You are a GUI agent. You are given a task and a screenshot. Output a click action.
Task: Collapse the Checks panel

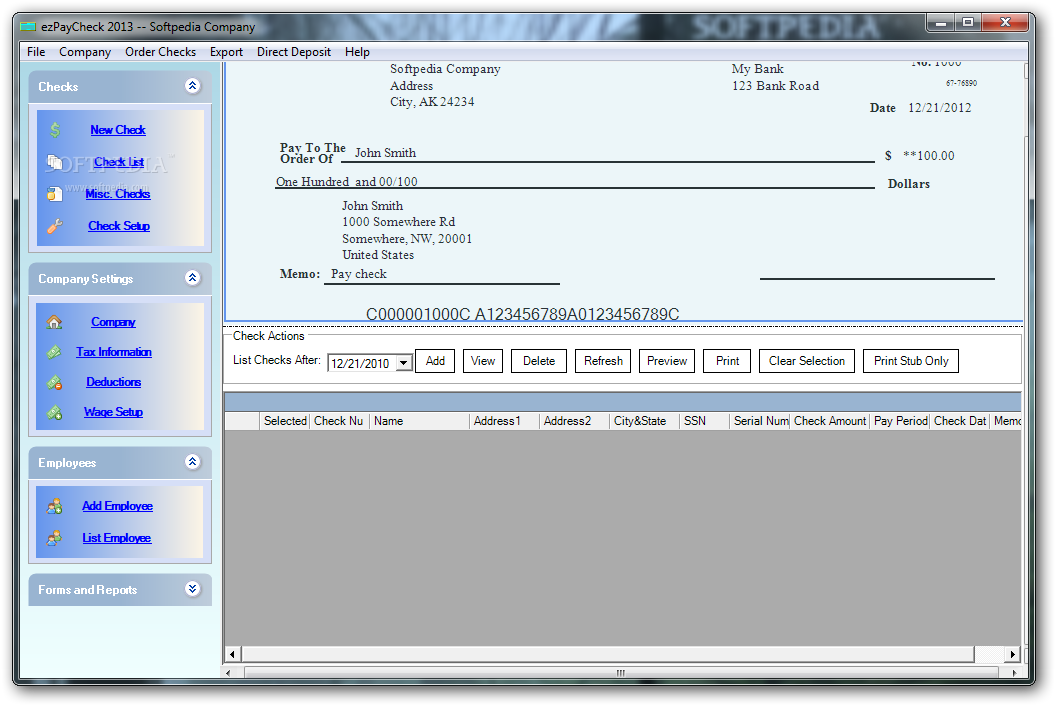click(193, 86)
